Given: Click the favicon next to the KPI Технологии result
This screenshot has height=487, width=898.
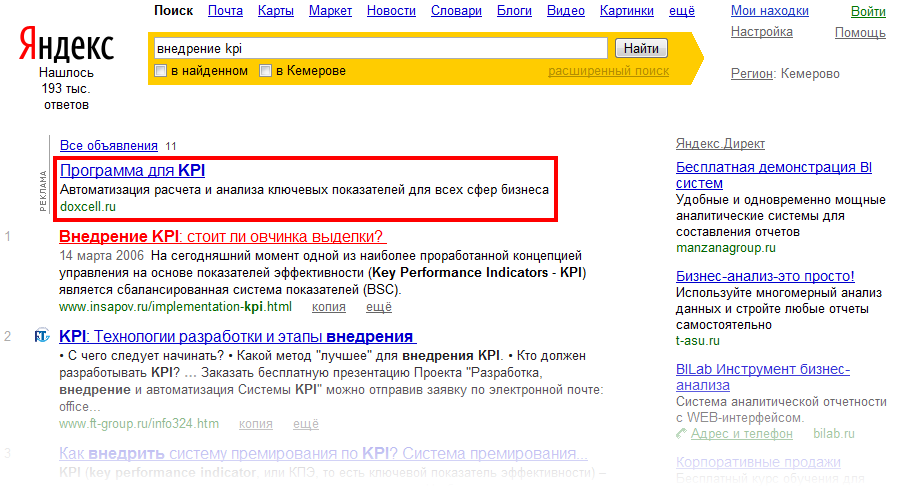Looking at the screenshot, I should [42, 336].
